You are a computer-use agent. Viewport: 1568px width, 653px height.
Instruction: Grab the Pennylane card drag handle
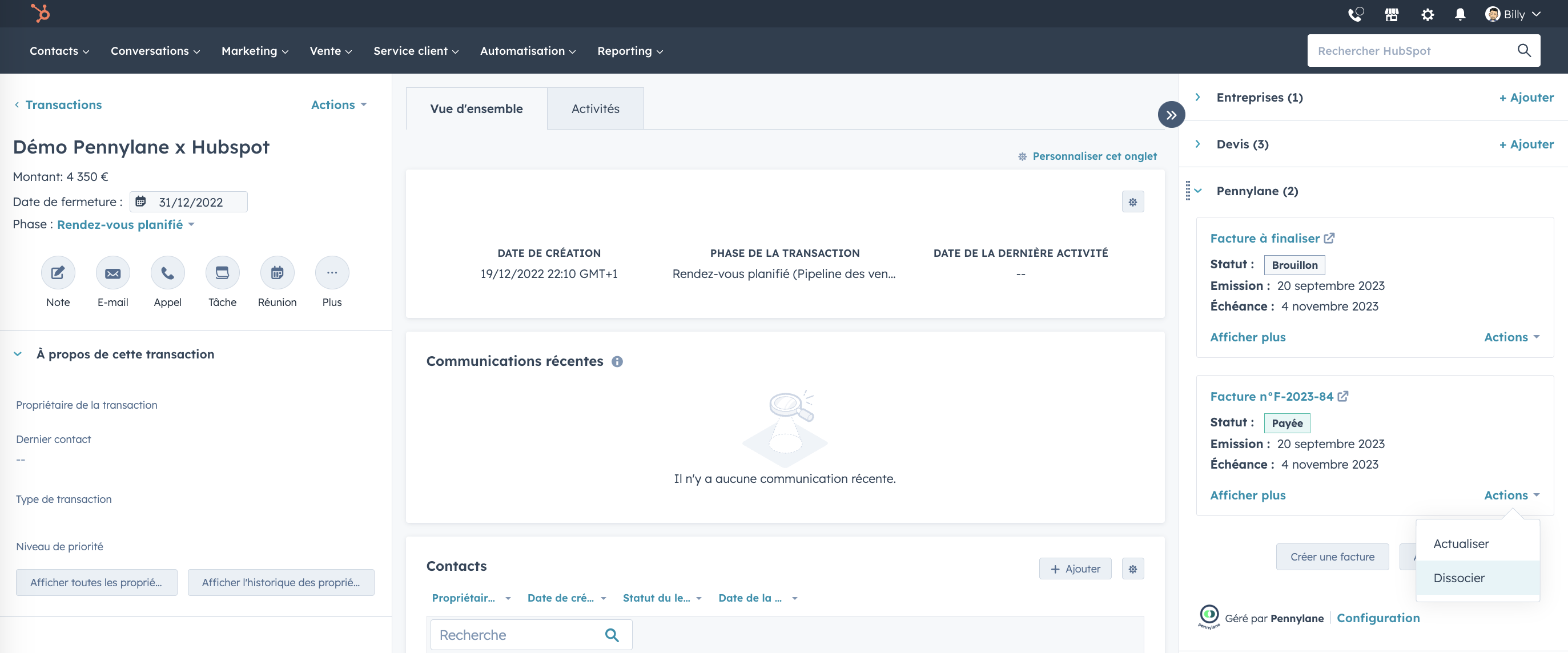click(x=1188, y=191)
